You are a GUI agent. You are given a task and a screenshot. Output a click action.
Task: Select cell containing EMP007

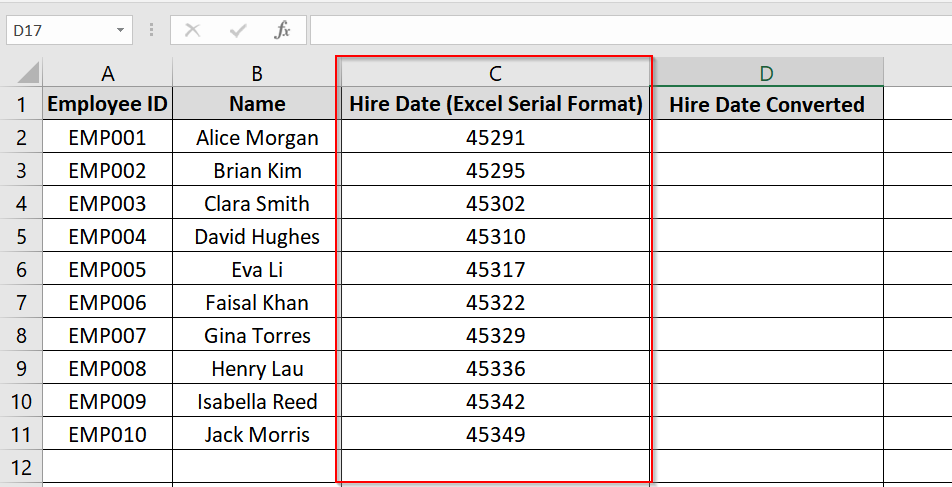coord(107,335)
